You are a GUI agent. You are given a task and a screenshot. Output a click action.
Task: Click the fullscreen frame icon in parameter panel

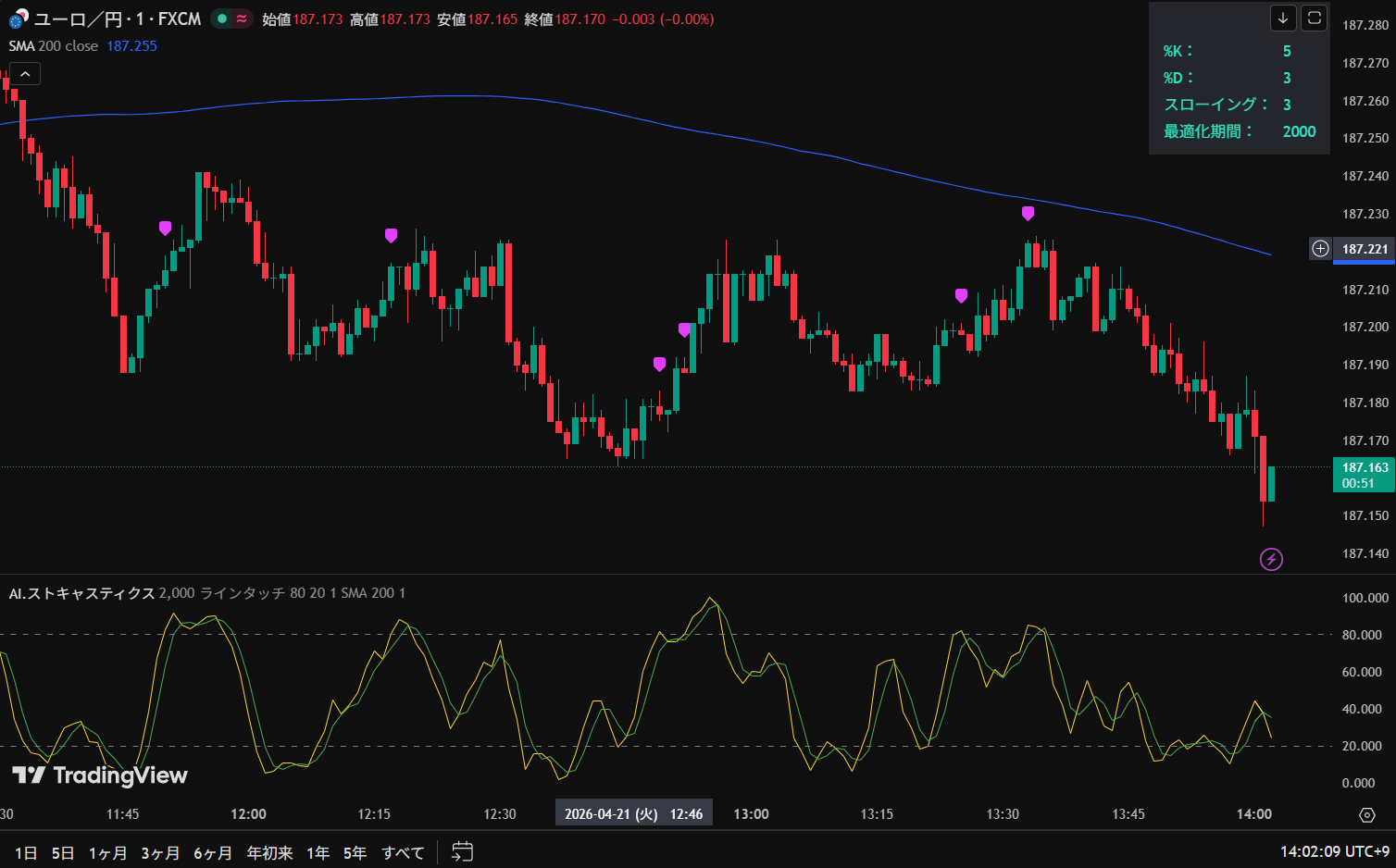(1314, 18)
